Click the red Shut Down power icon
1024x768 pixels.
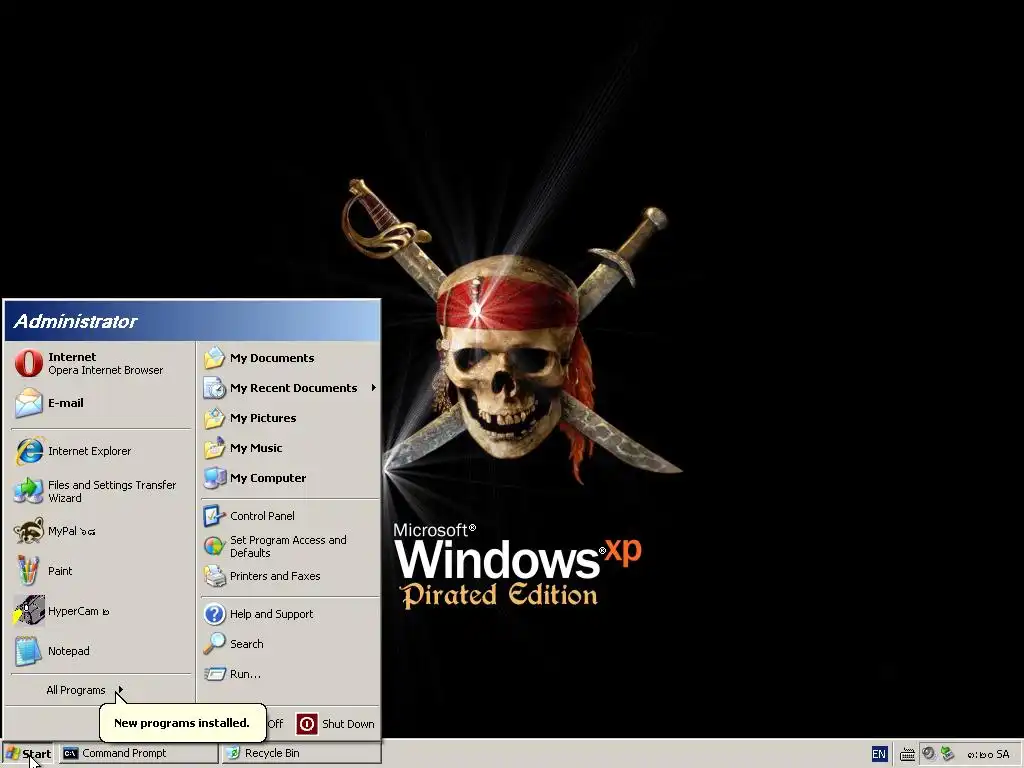point(307,724)
